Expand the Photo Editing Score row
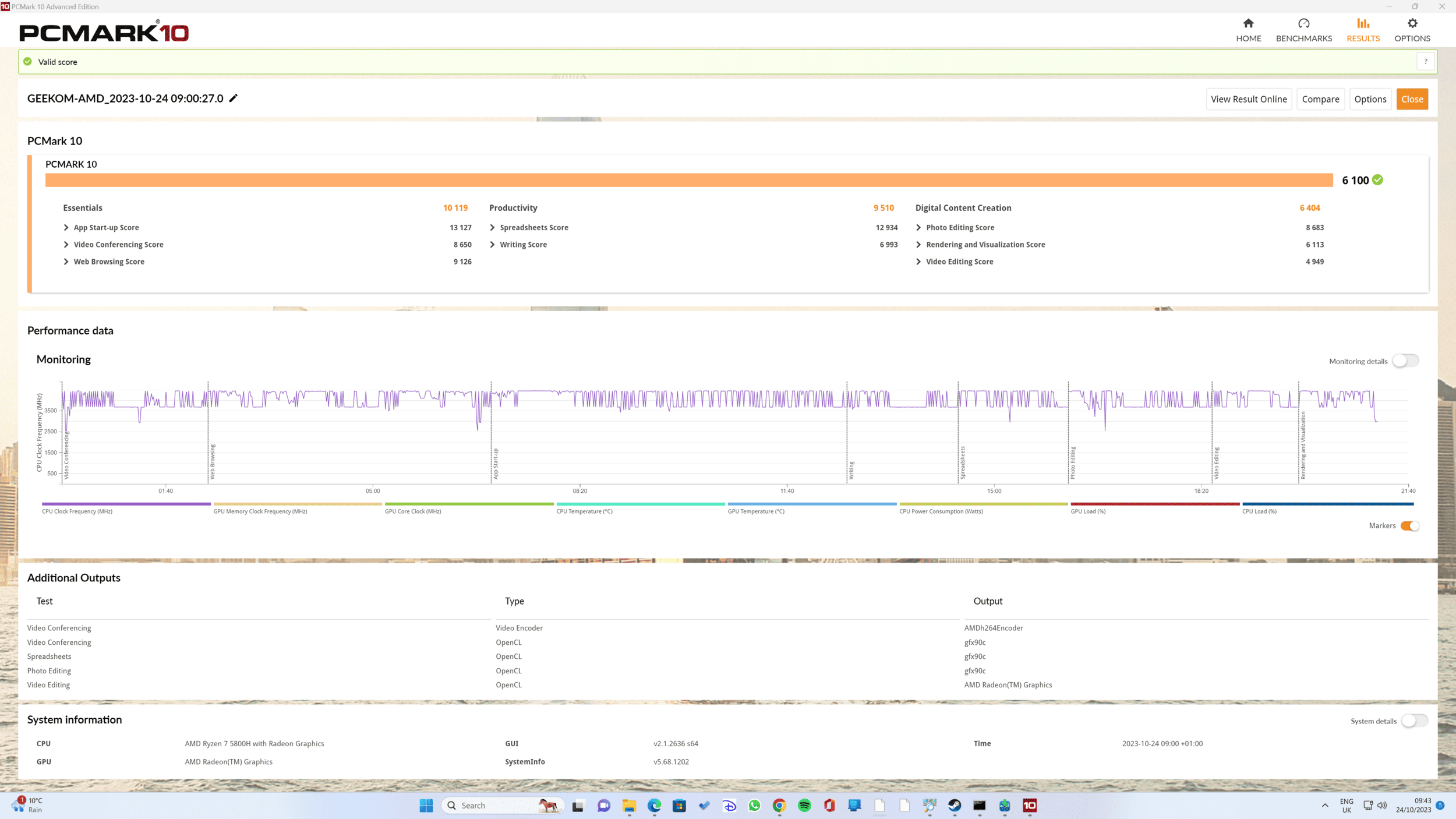This screenshot has height=819, width=1456. (x=919, y=228)
